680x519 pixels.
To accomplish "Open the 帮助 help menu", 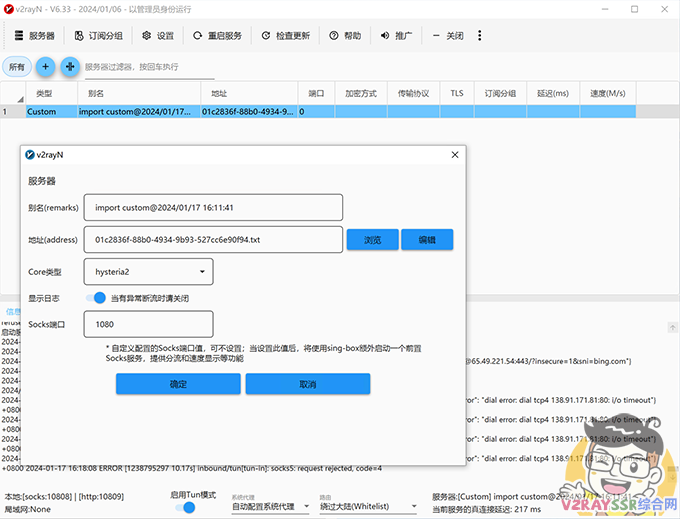I will 346,36.
